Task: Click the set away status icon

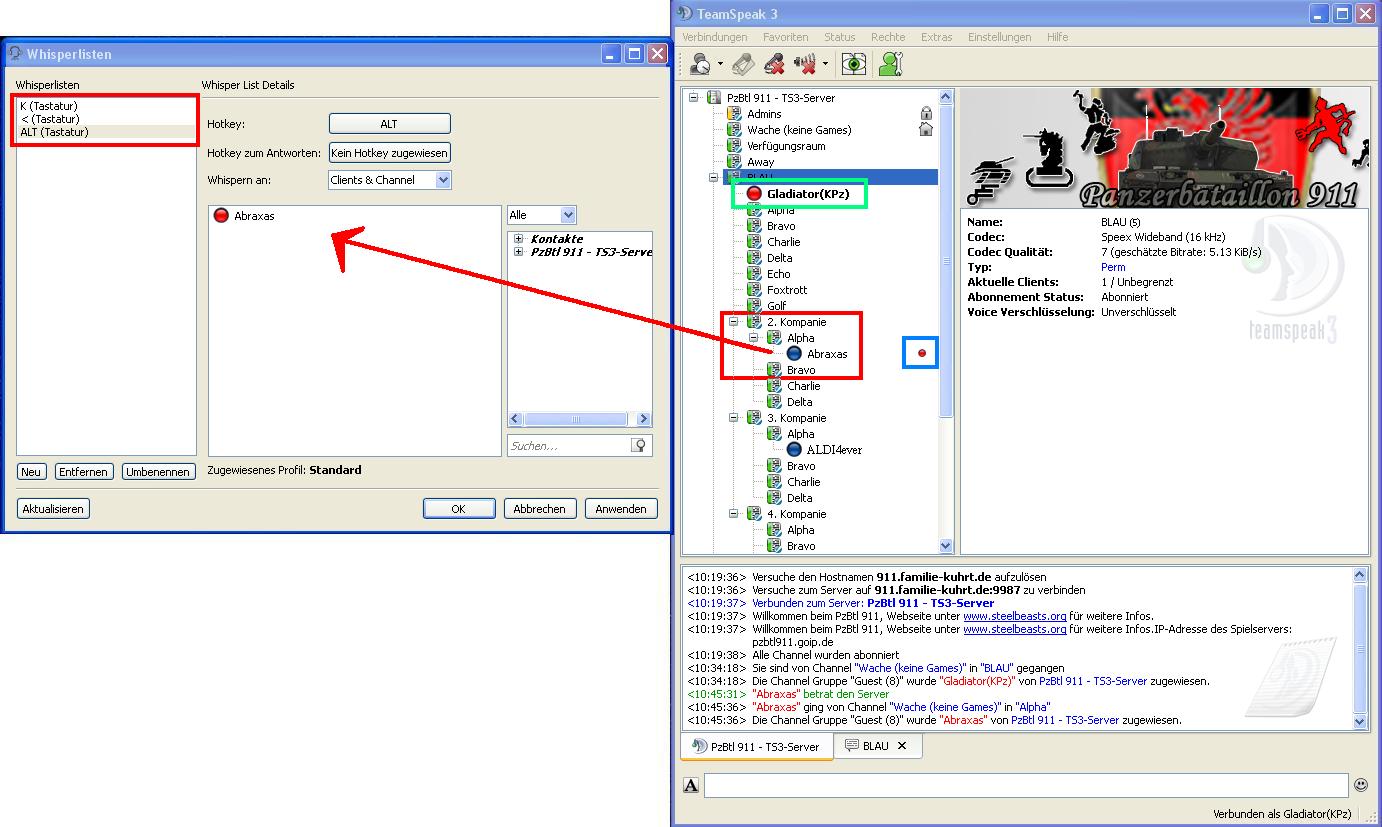Action: [699, 64]
